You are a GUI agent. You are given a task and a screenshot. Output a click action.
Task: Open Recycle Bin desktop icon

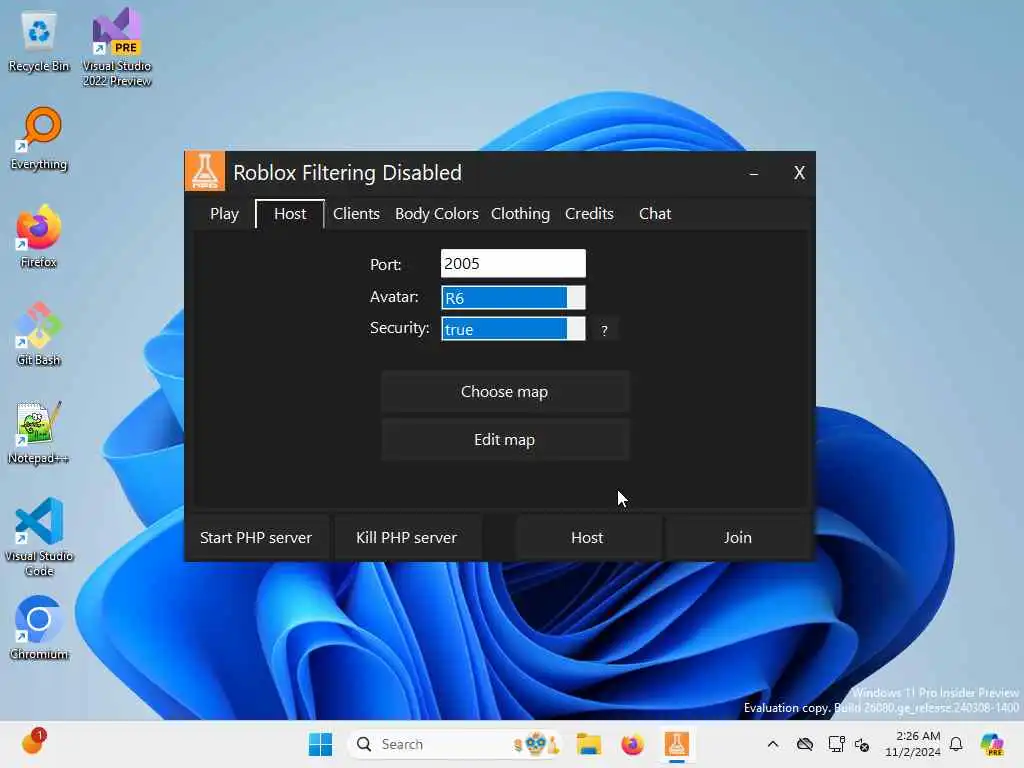point(39,42)
